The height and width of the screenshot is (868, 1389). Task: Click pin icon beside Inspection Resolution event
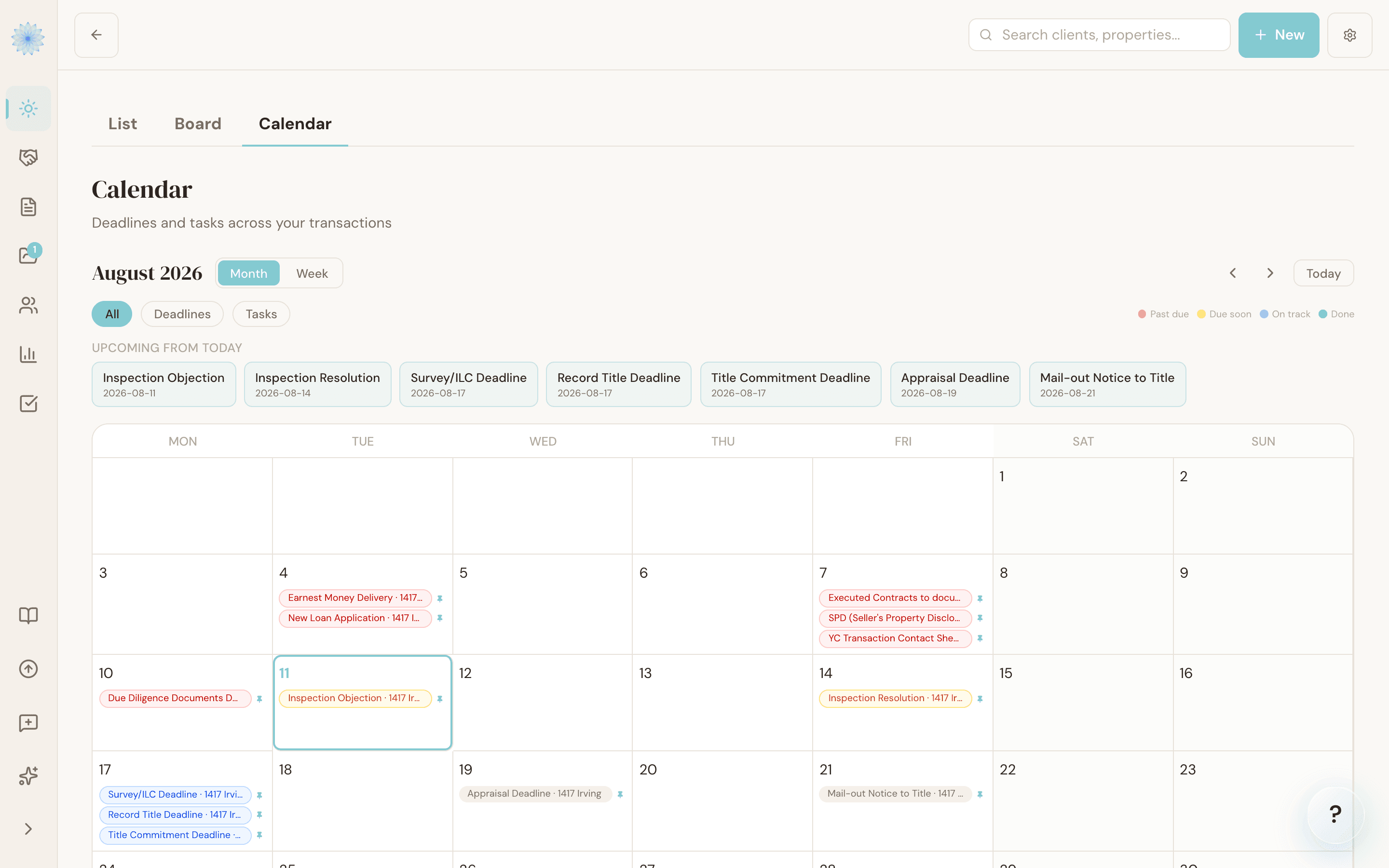pos(980,699)
